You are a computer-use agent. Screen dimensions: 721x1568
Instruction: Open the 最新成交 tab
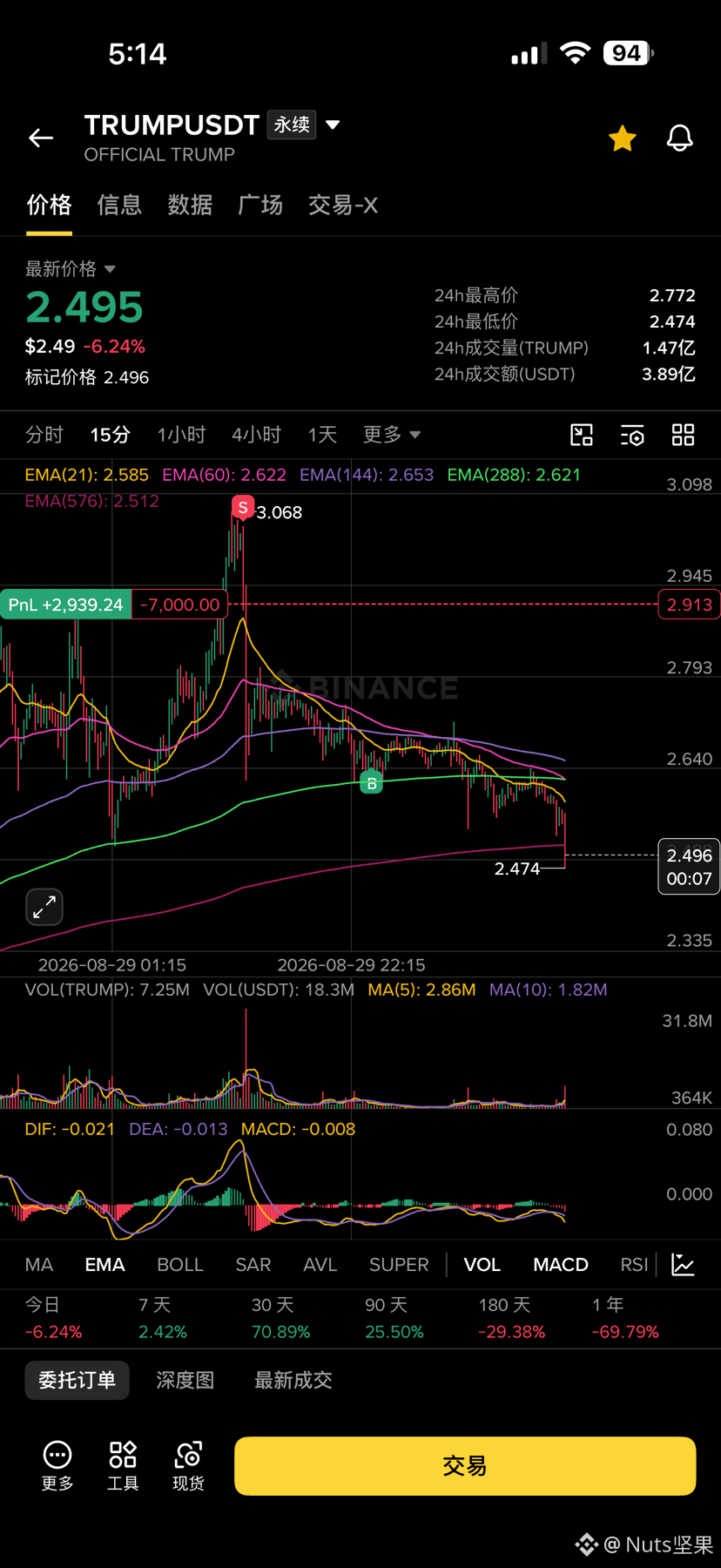pos(293,1380)
